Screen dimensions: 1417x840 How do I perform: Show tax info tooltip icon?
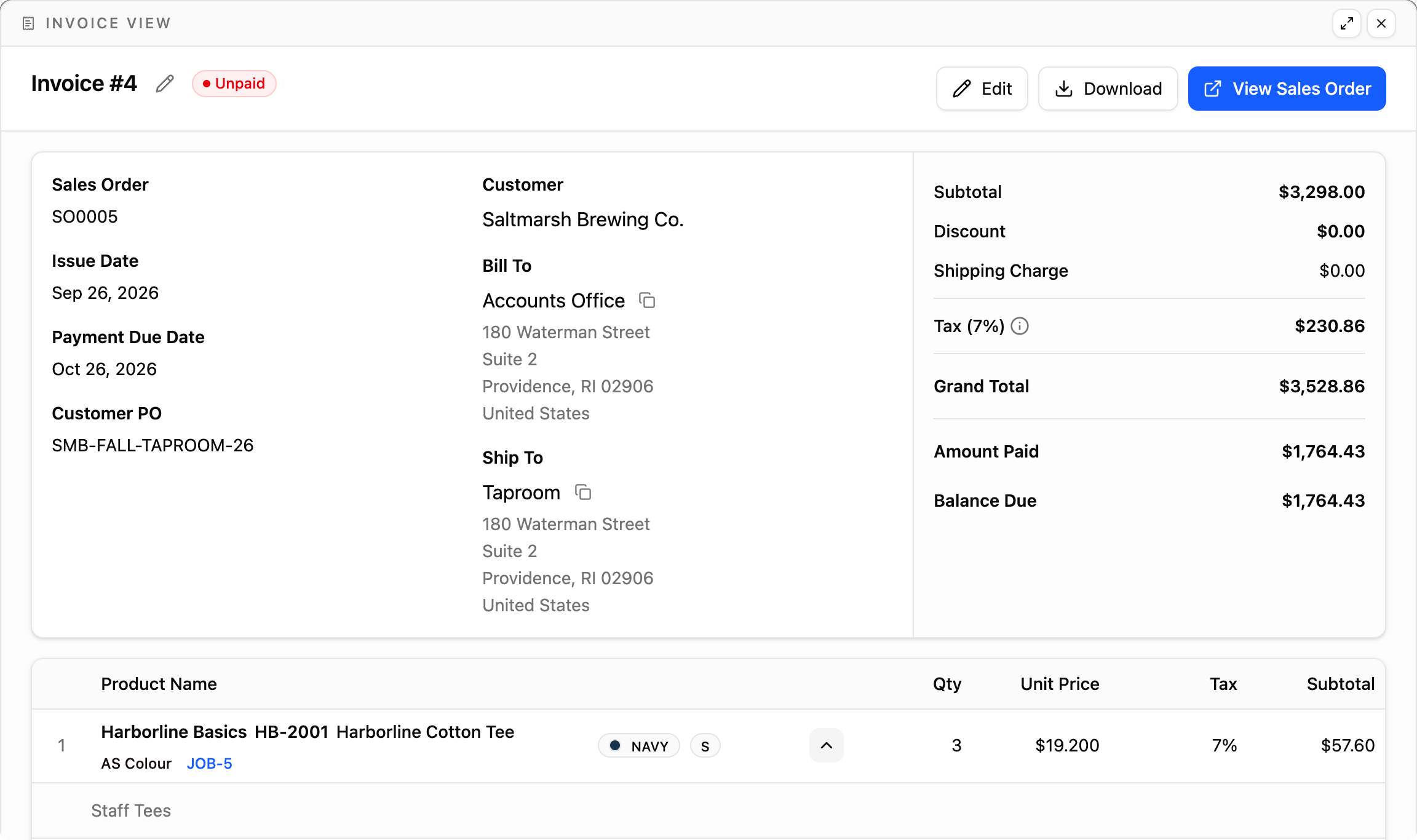[x=1020, y=326]
